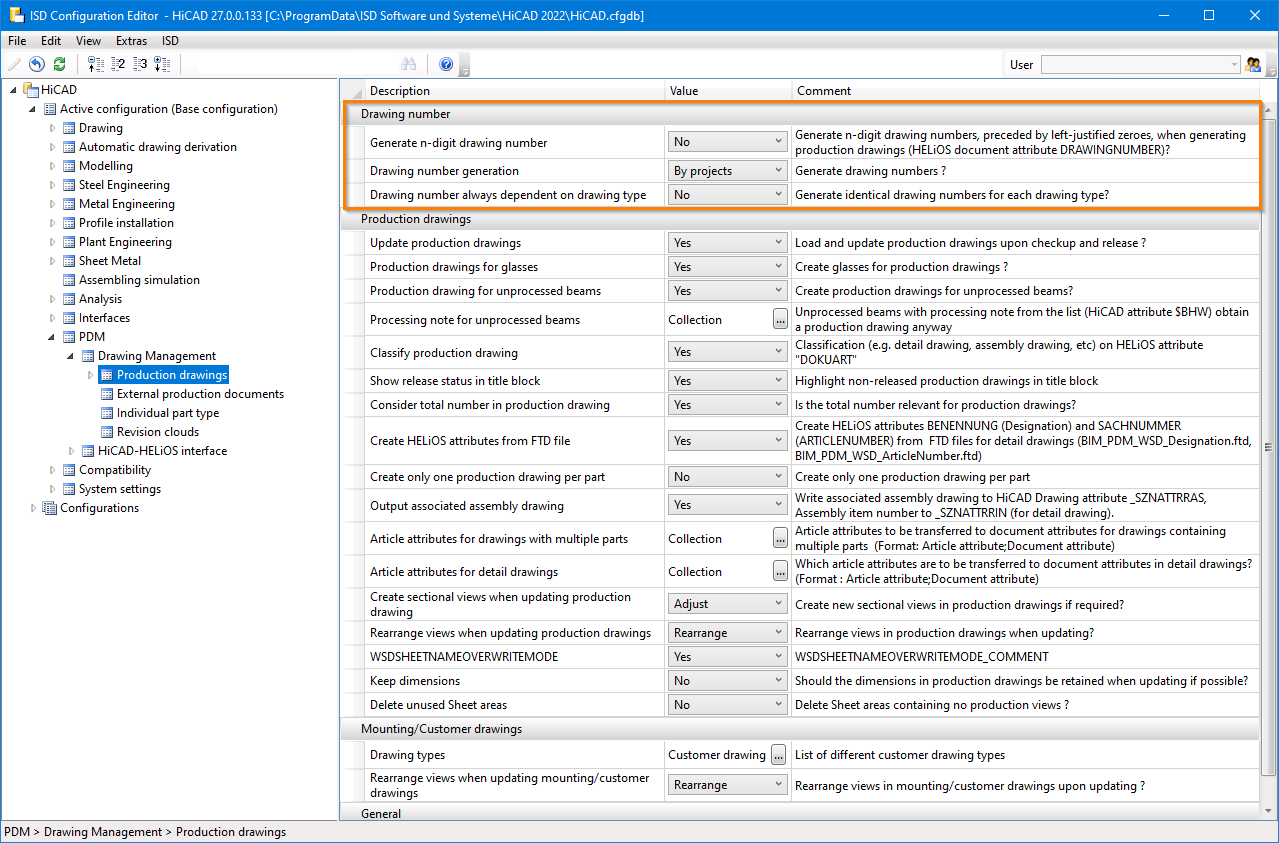Click the System settings table icon
1279x843 pixels.
pos(69,489)
